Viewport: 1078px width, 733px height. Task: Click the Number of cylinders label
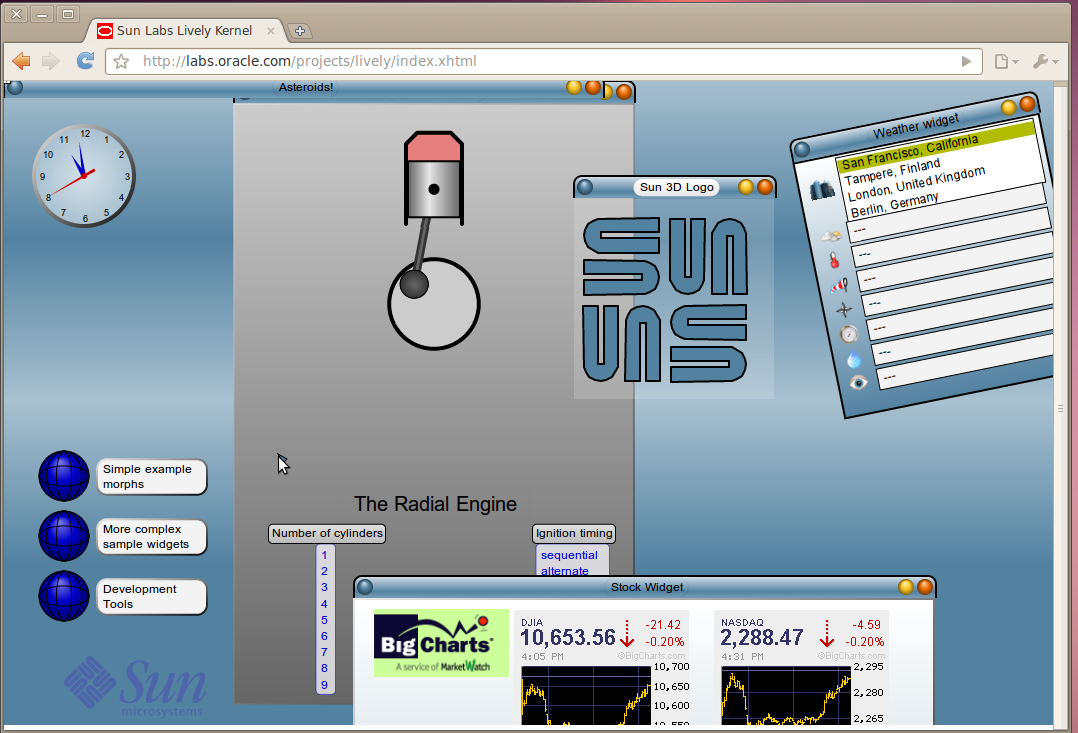(x=327, y=534)
